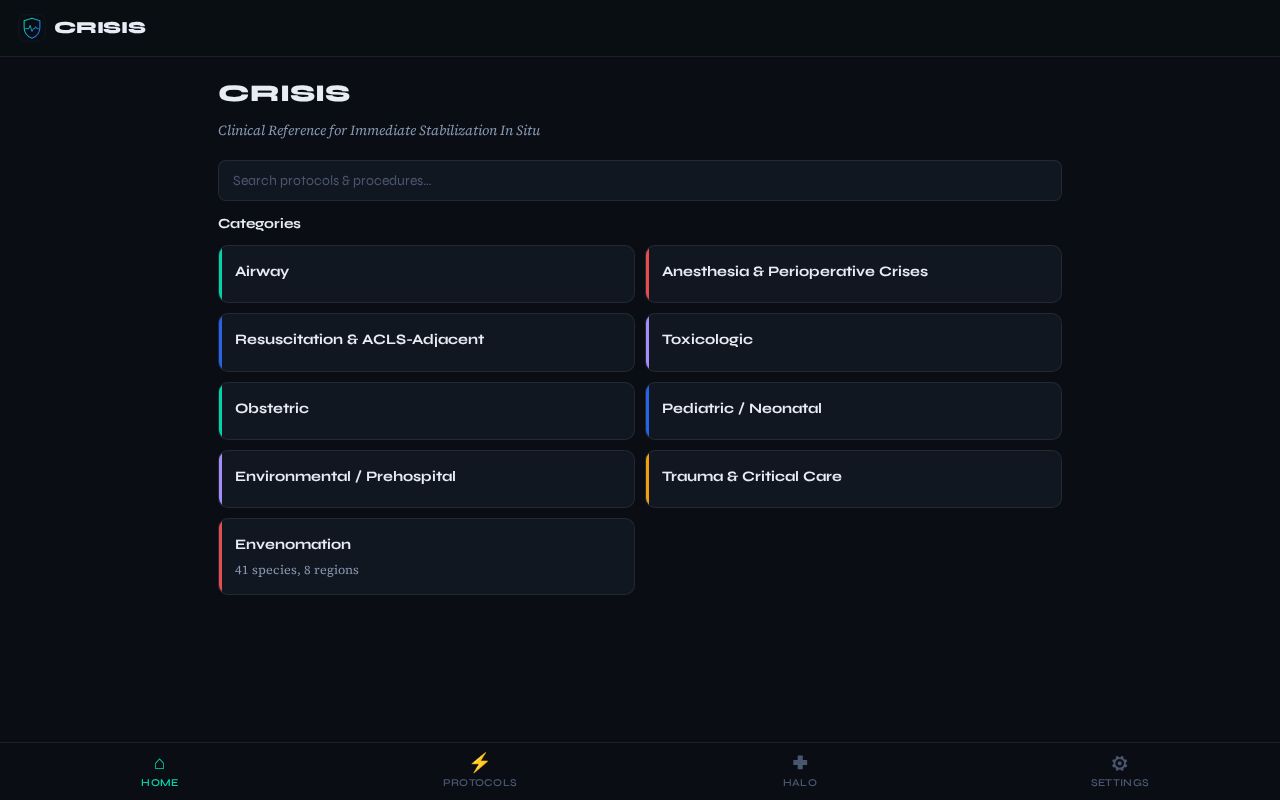Switch to the PROTOCOLS tab label

[x=480, y=783]
